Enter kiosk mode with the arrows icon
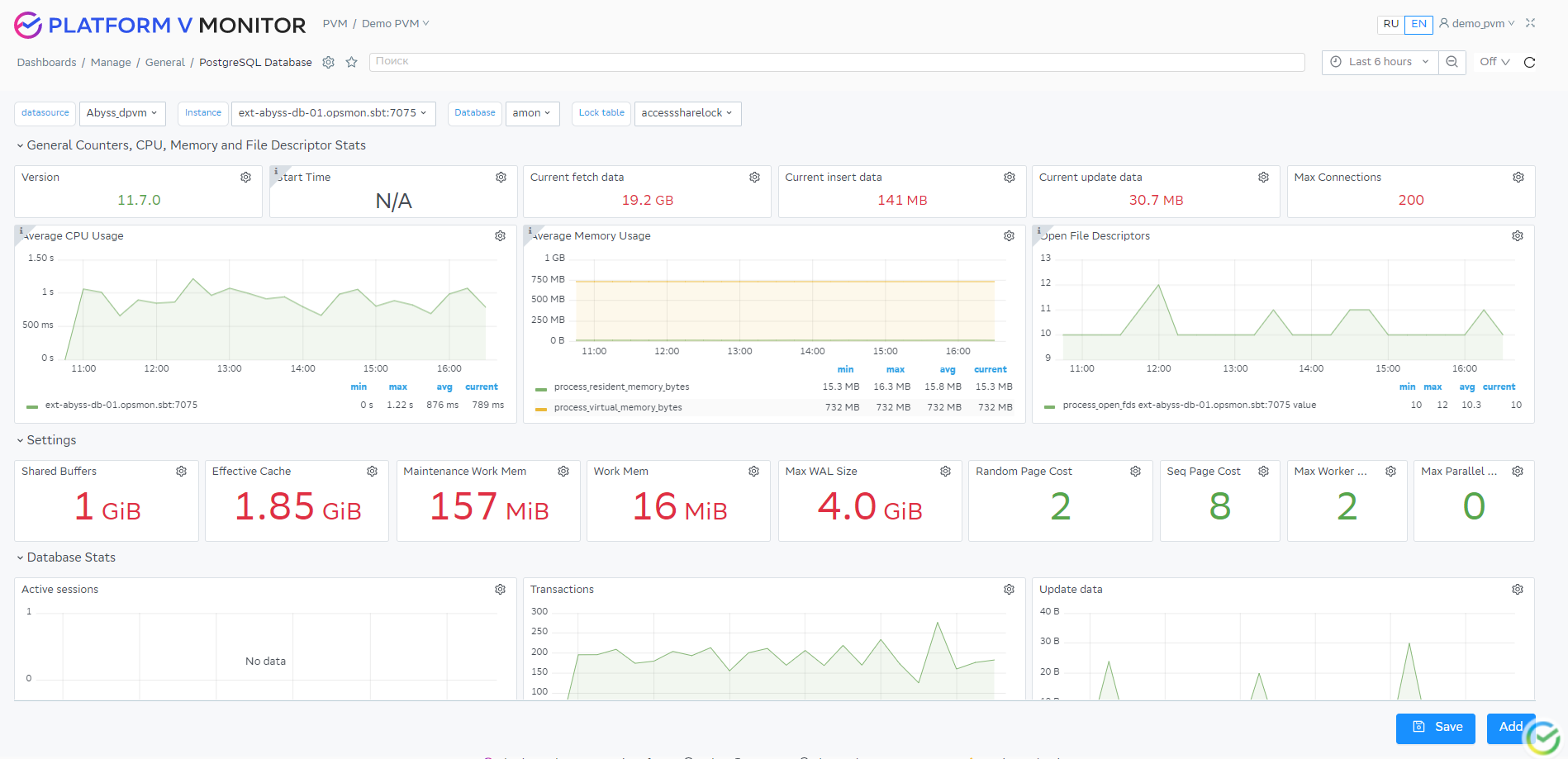The width and height of the screenshot is (1568, 759). point(1530,23)
